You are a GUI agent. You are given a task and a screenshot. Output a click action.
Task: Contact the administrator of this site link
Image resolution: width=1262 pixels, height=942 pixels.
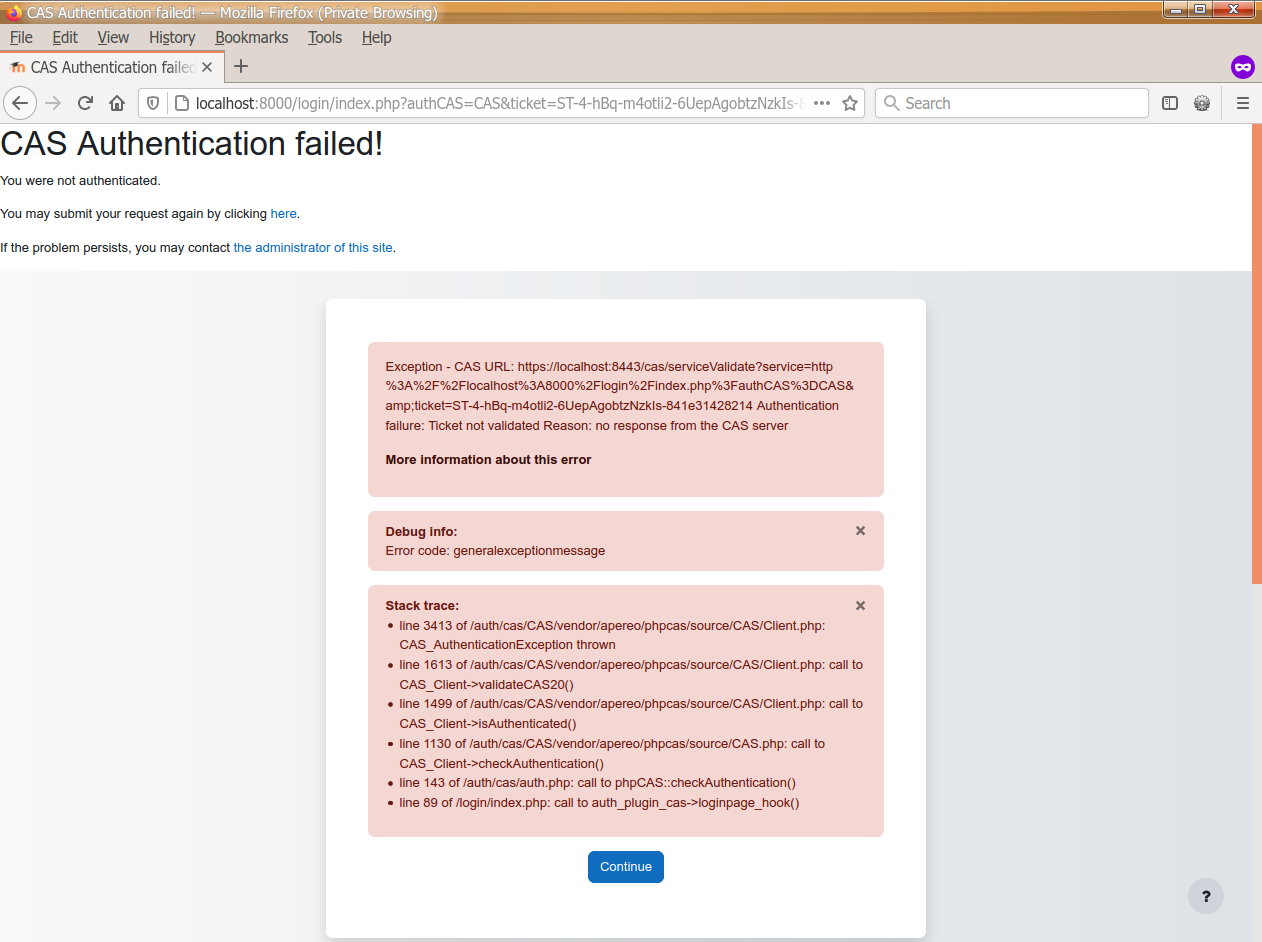point(313,247)
